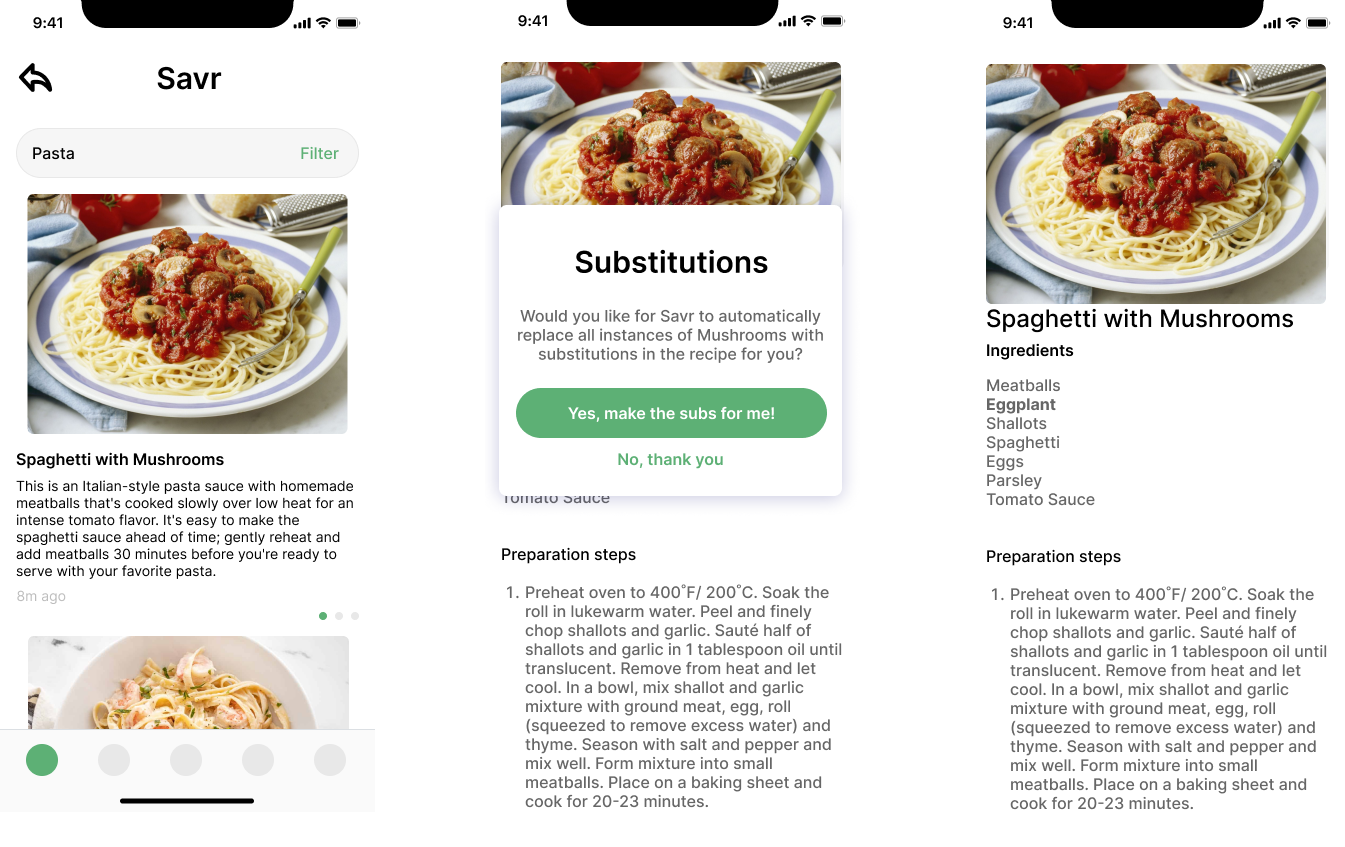The image size is (1345, 847).
Task: Confirm with Yes, make the subs for me!
Action: coord(671,413)
